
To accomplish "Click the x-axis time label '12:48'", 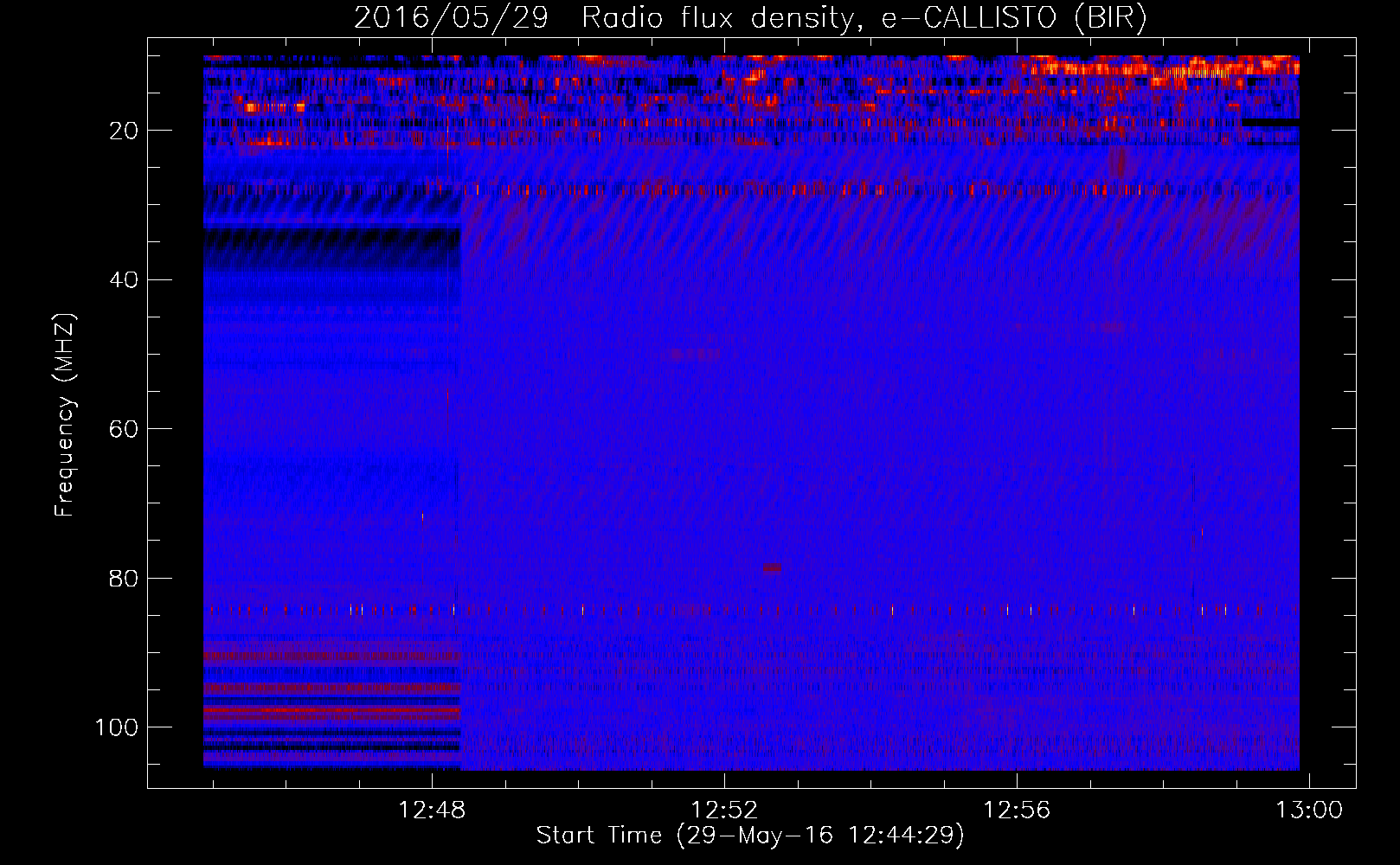I will click(432, 811).
